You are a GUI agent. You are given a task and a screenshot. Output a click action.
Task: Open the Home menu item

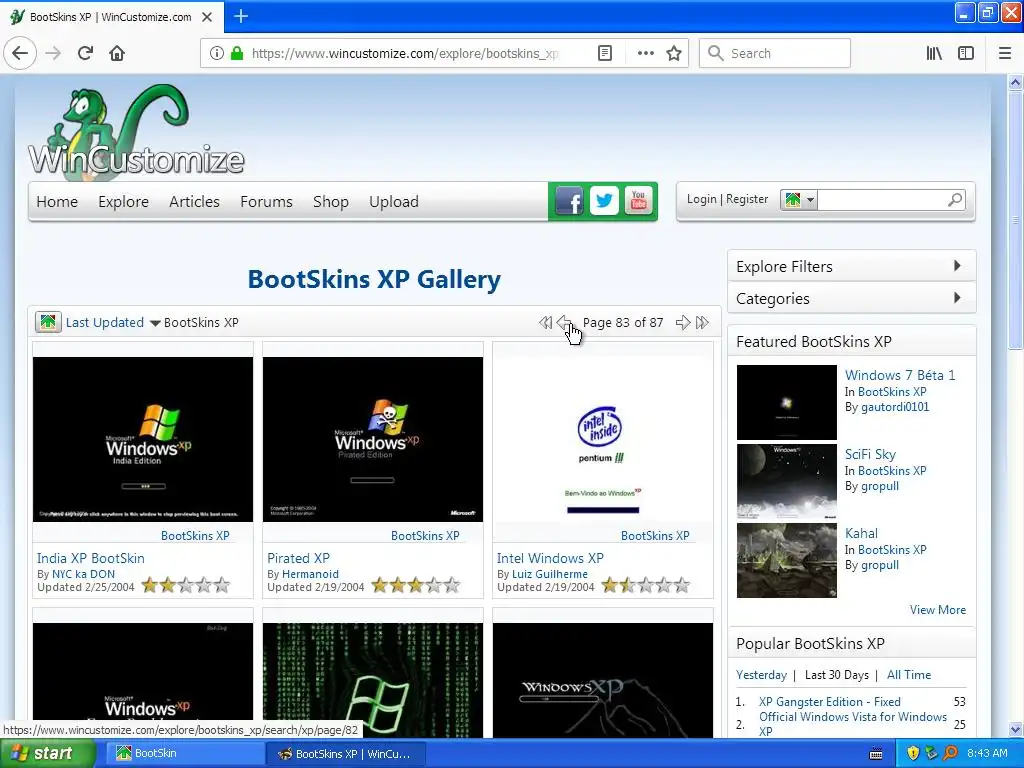[x=57, y=202]
